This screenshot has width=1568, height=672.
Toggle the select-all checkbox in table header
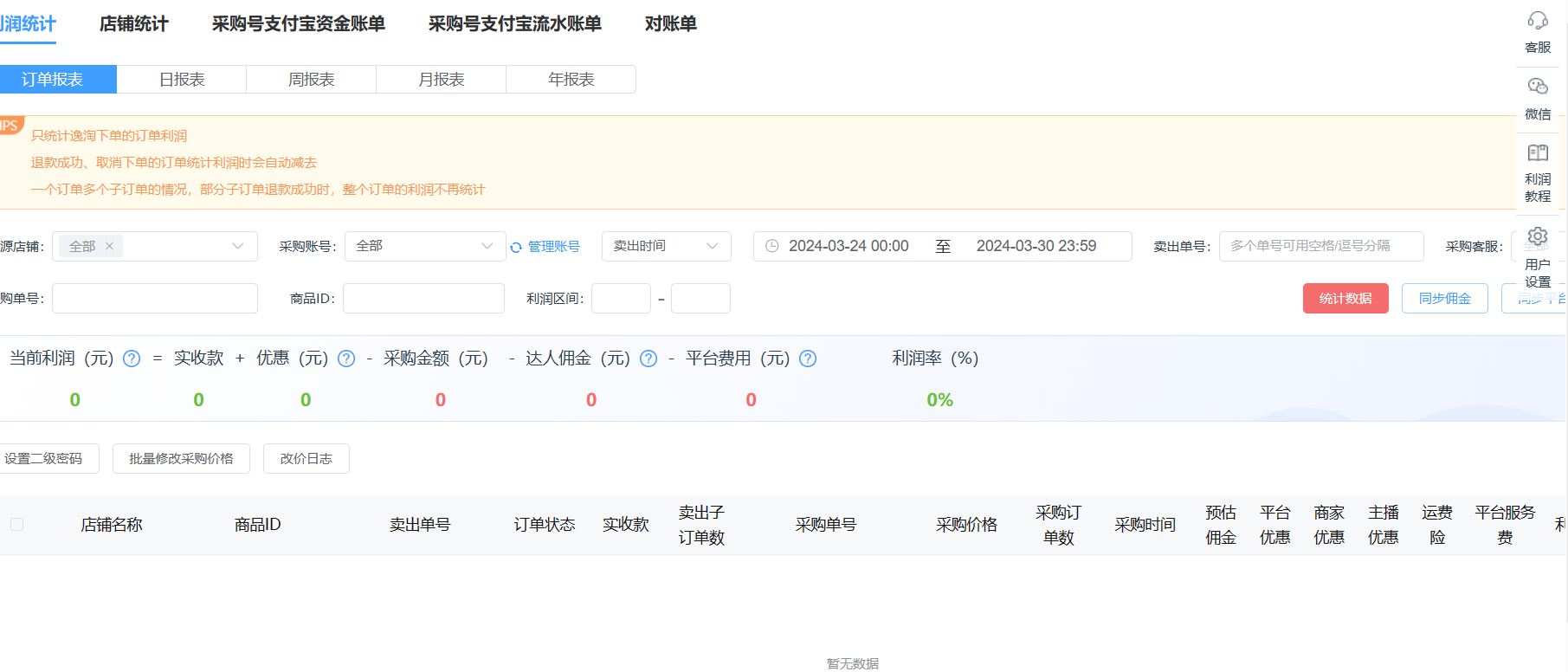coord(16,524)
